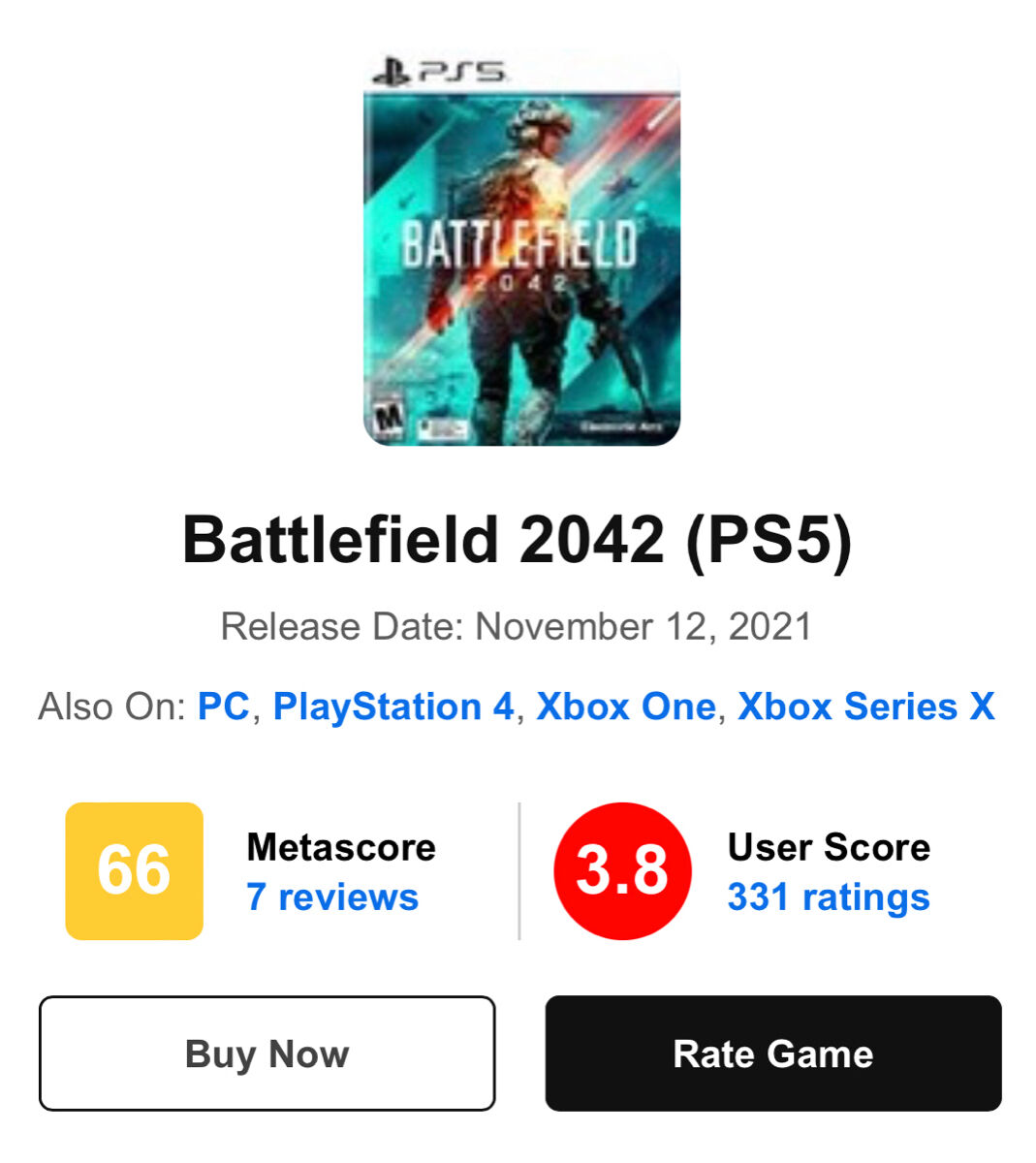Image resolution: width=1036 pixels, height=1163 pixels.
Task: Open the 331 ratings link
Action: tap(829, 896)
